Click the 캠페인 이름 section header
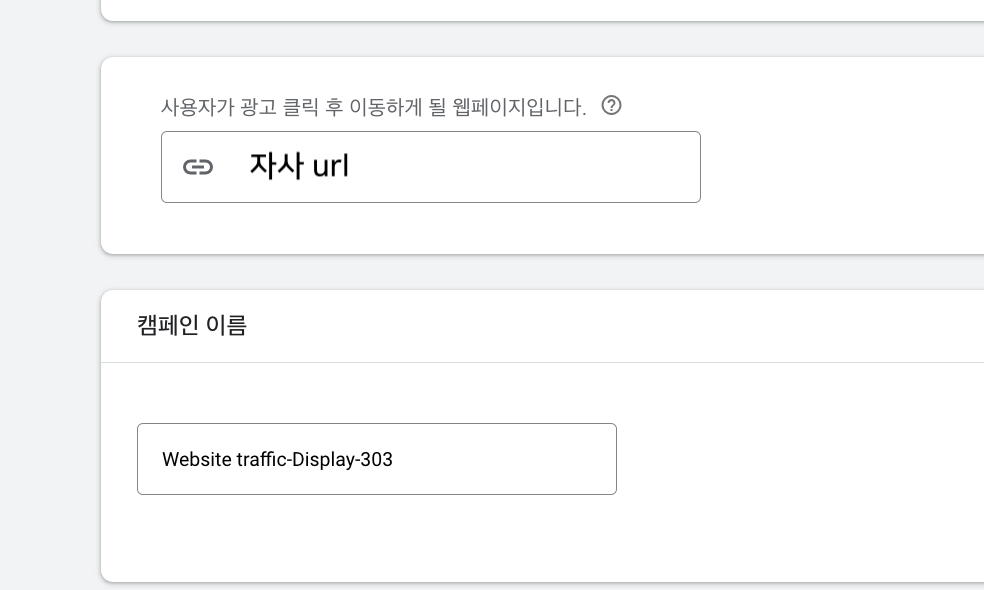The image size is (984, 590). 190,324
